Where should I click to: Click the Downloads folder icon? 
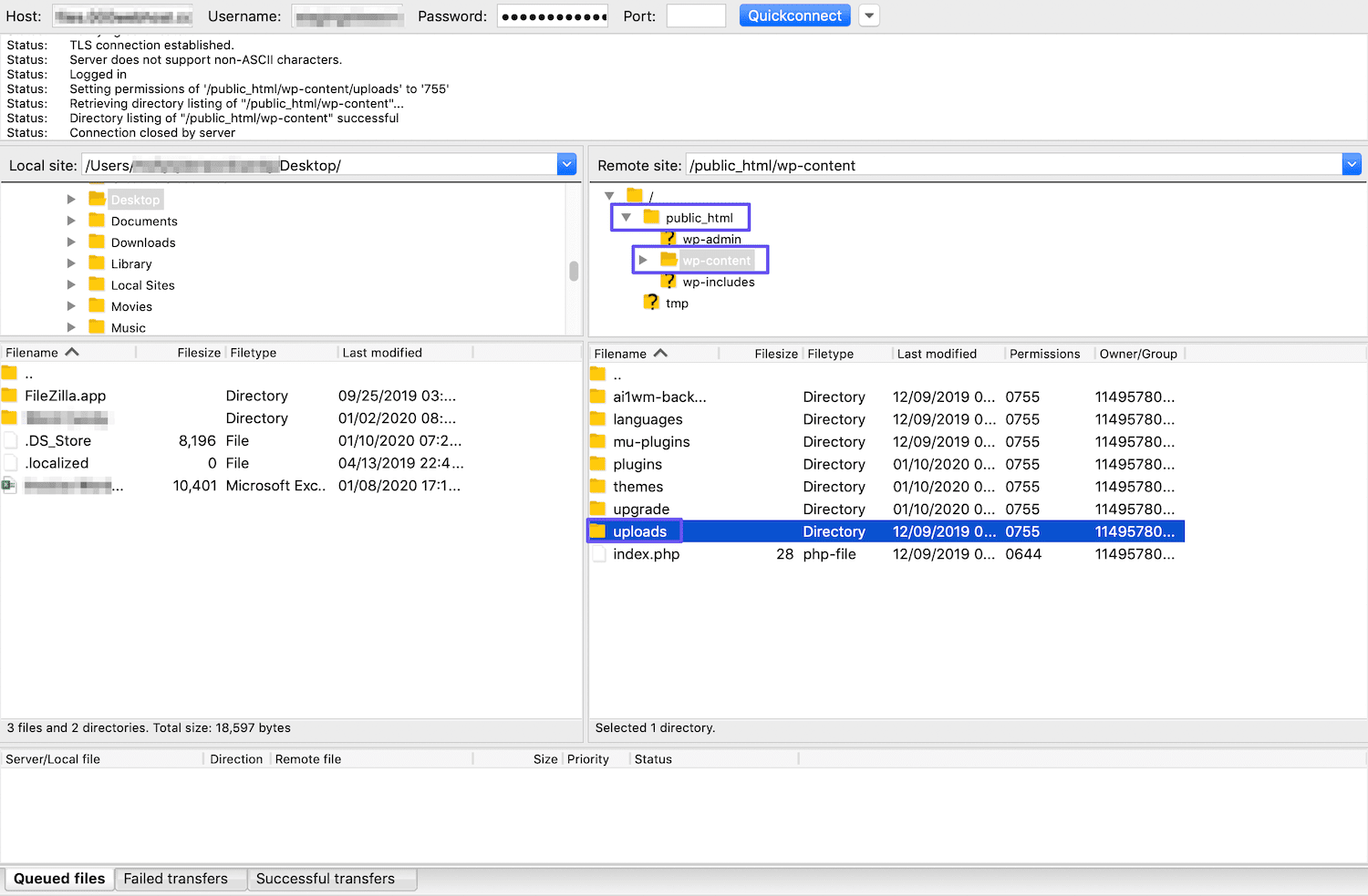coord(97,242)
